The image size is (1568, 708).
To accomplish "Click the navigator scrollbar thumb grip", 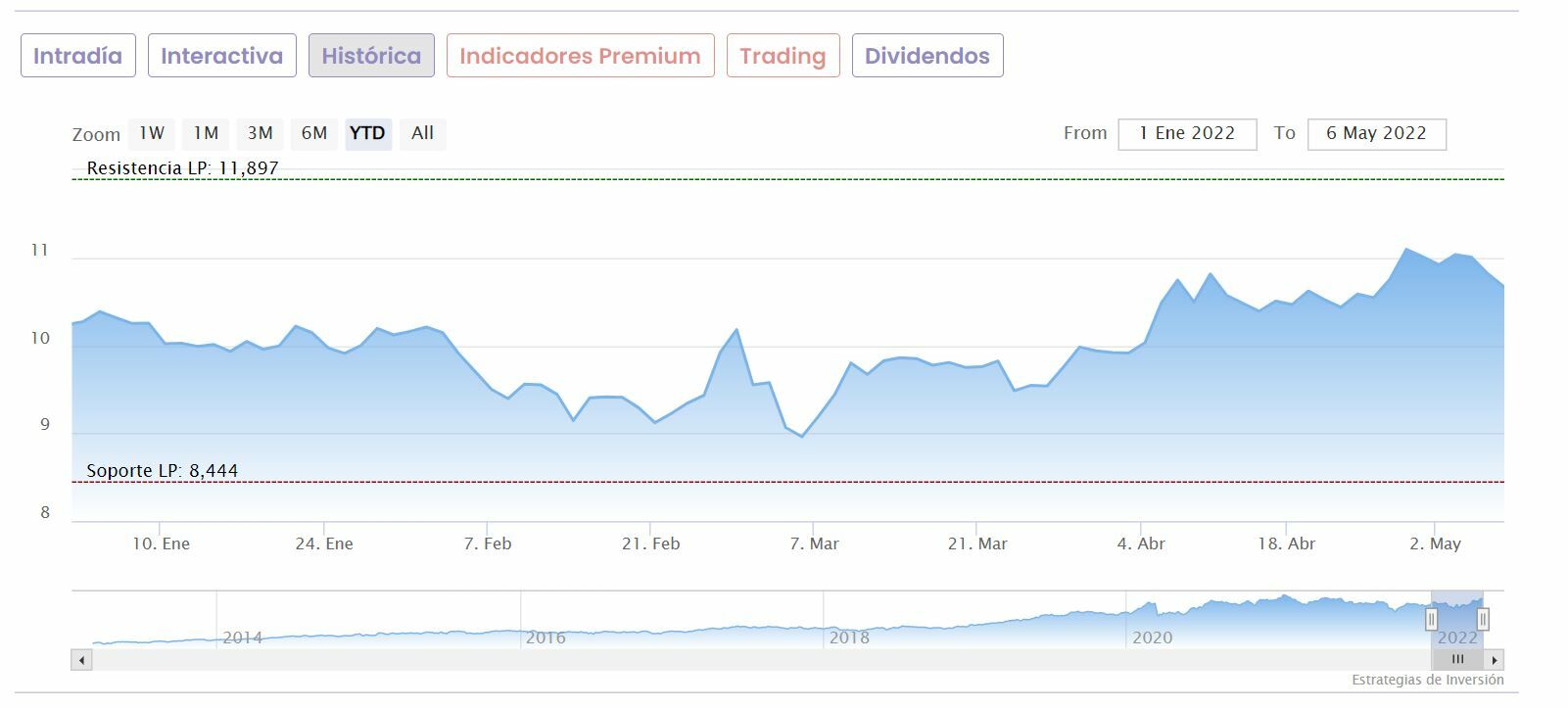I will tap(1457, 660).
